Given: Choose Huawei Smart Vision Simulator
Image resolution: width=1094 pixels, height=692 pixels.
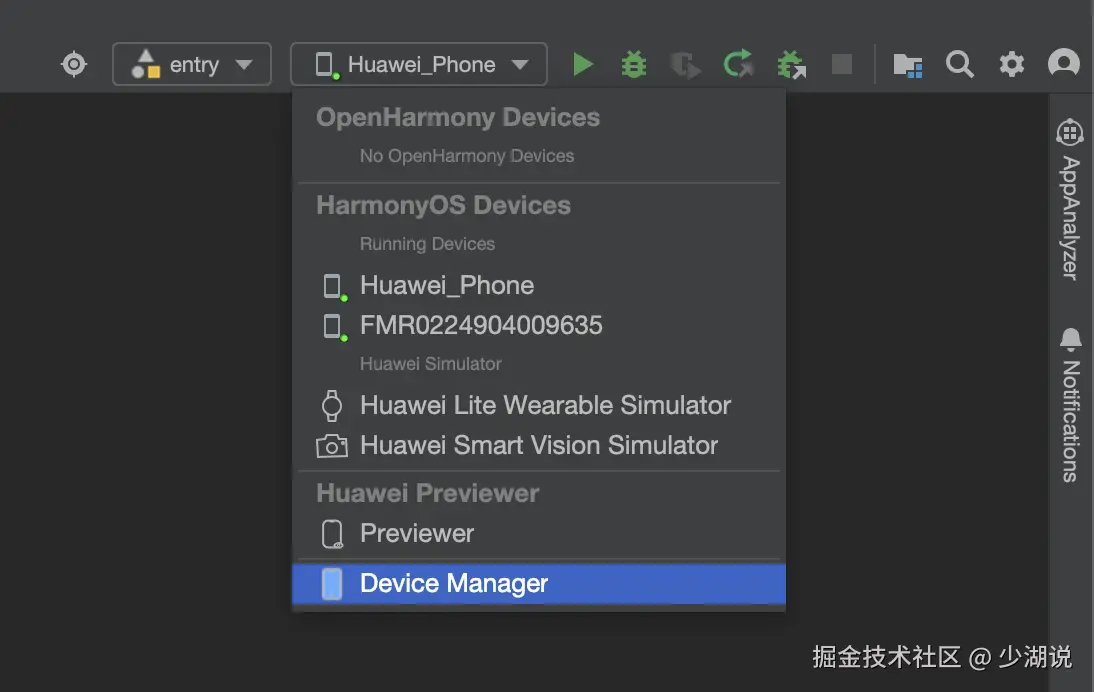Looking at the screenshot, I should tap(539, 445).
